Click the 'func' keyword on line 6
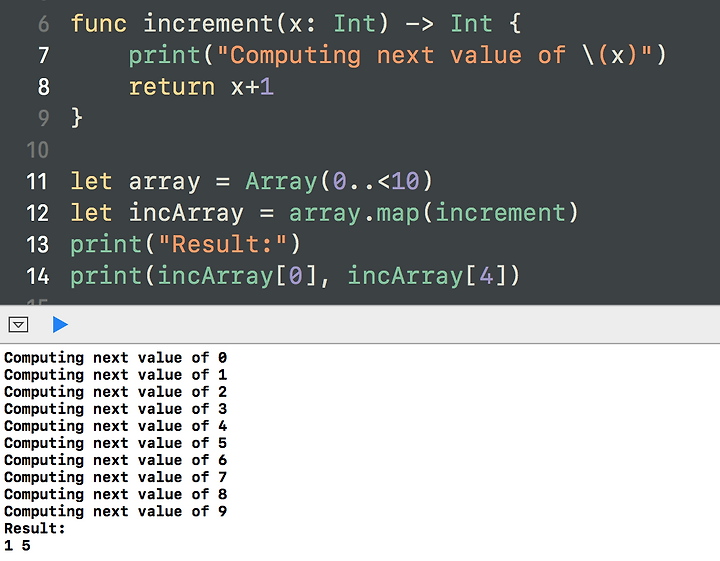Image resolution: width=720 pixels, height=561 pixels. pyautogui.click(x=99, y=24)
